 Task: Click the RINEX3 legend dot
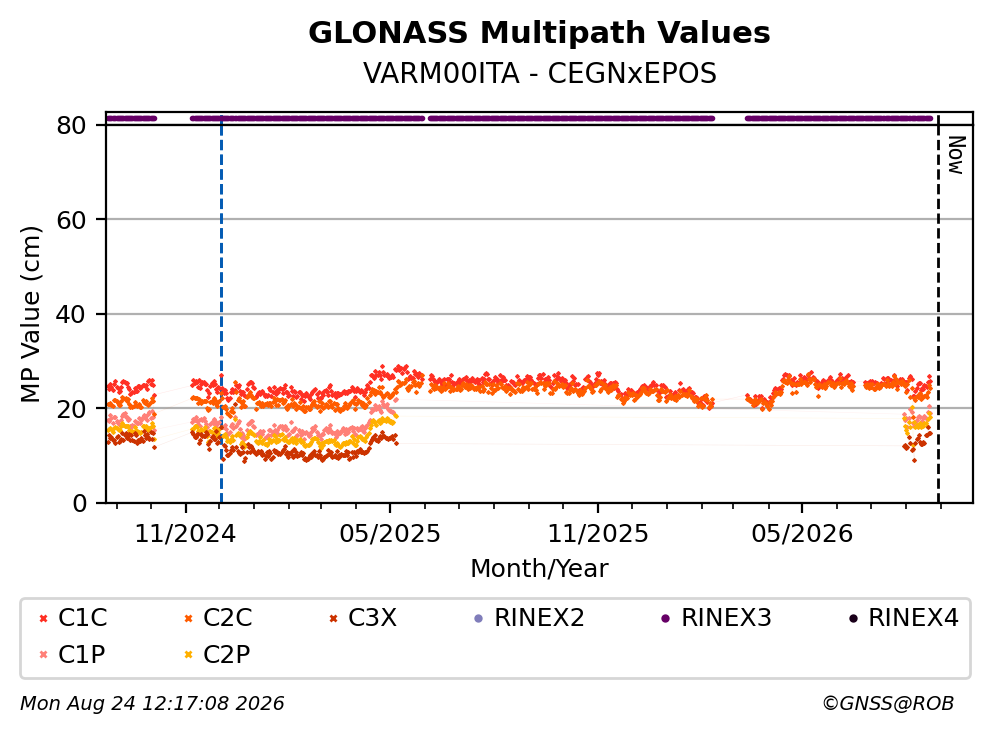pos(666,619)
